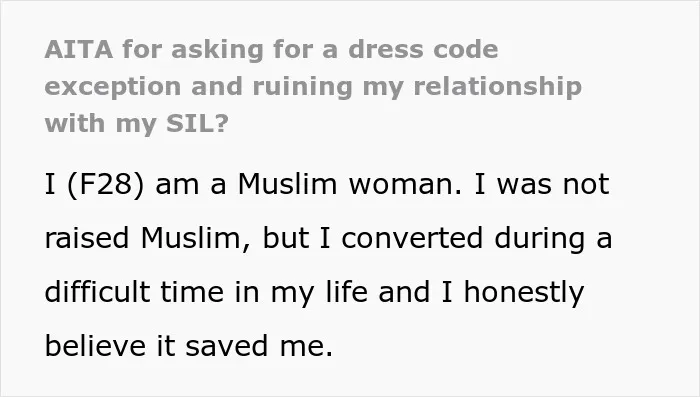Image resolution: width=700 pixels, height=397 pixels.
Task: Click the words 'difficult time' in the body
Action: (x=134, y=292)
